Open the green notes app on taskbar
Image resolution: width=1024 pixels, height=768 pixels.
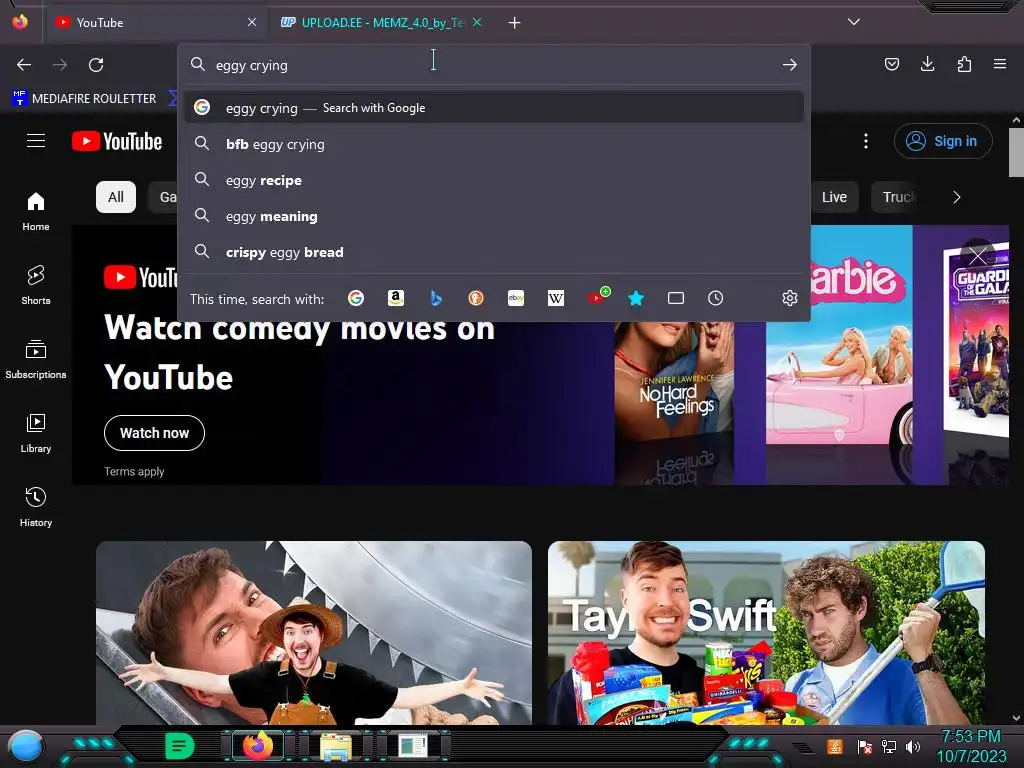[180, 746]
